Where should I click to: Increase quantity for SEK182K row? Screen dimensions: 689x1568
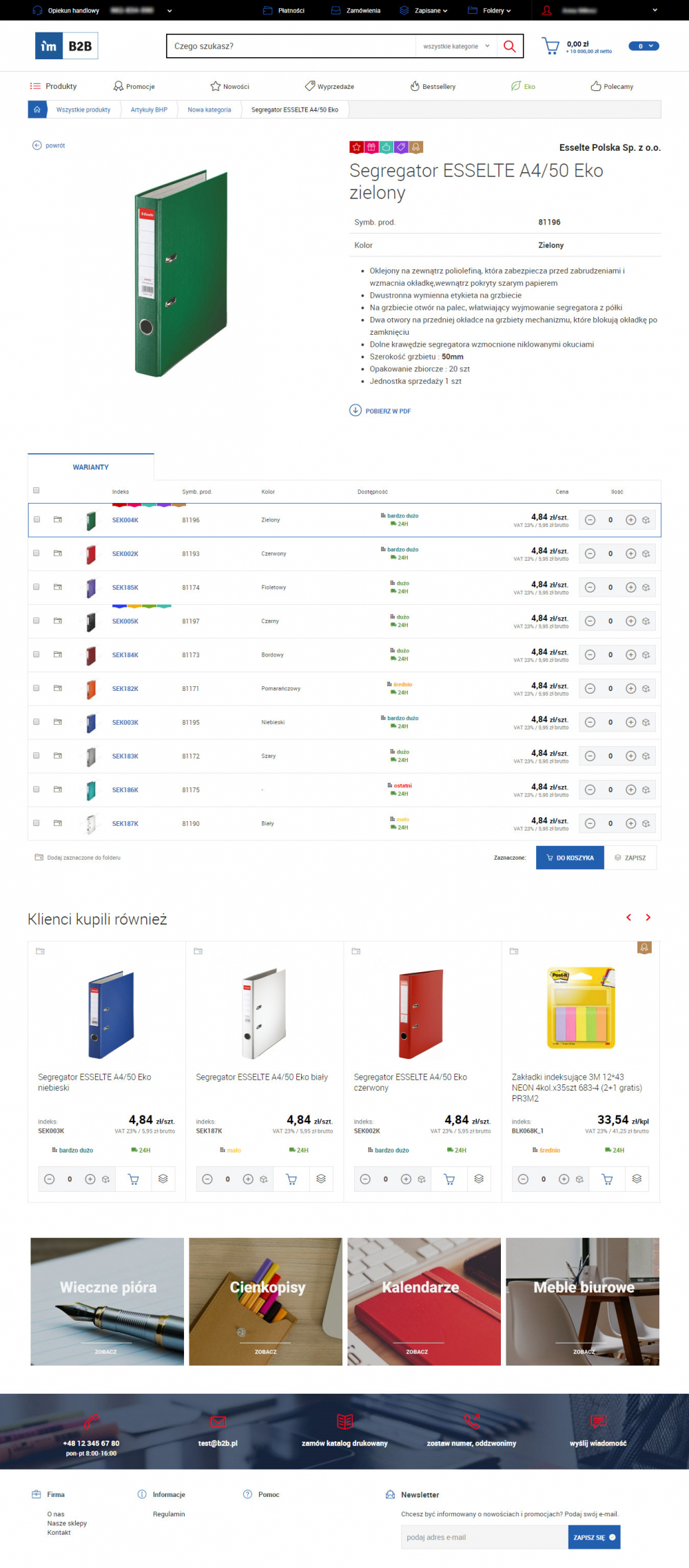click(x=630, y=689)
